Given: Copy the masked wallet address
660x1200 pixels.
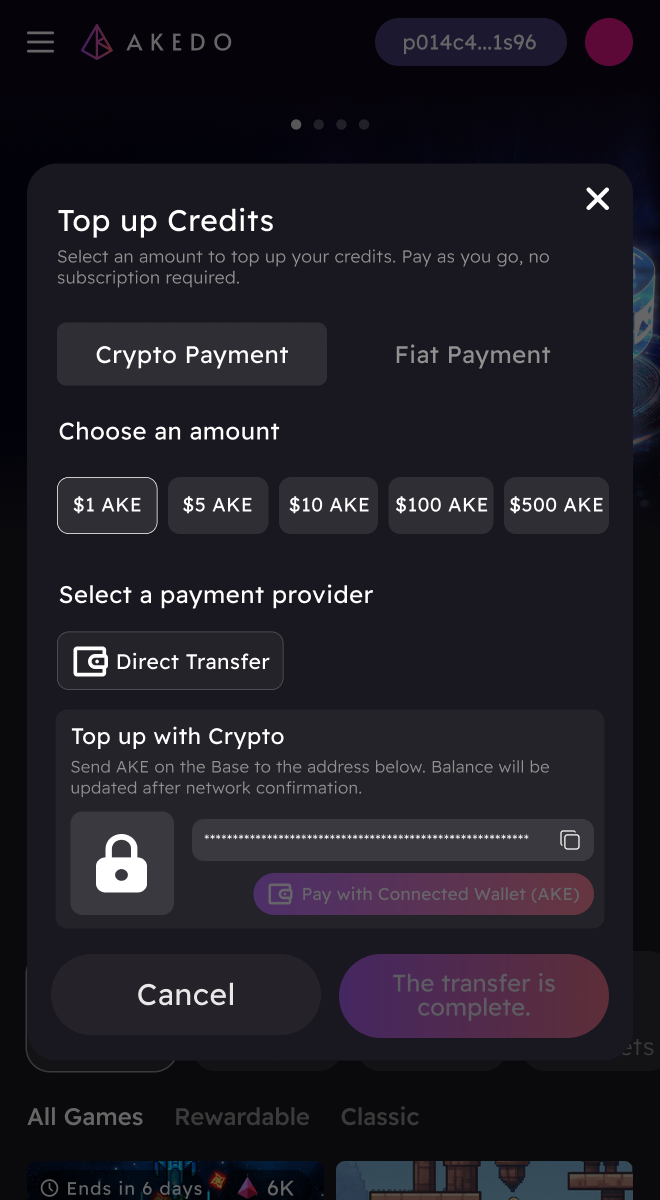Looking at the screenshot, I should 569,840.
